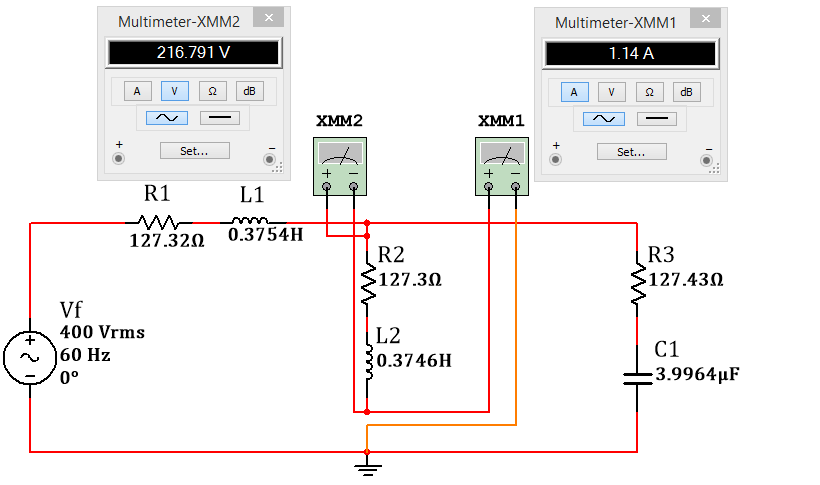Select resistor R3 symbol
Image resolution: width=820 pixels, height=485 pixels.
click(x=637, y=283)
